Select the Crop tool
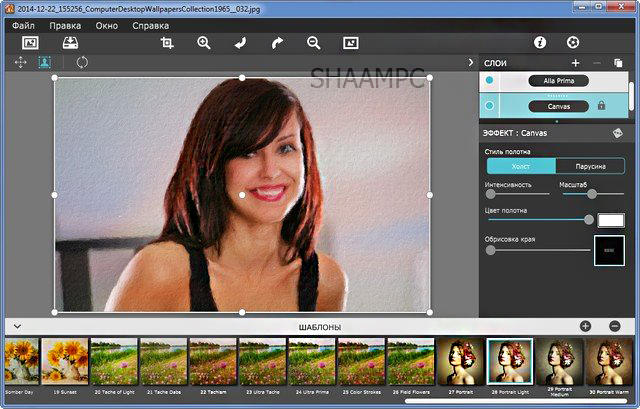This screenshot has height=409, width=640. (x=167, y=42)
